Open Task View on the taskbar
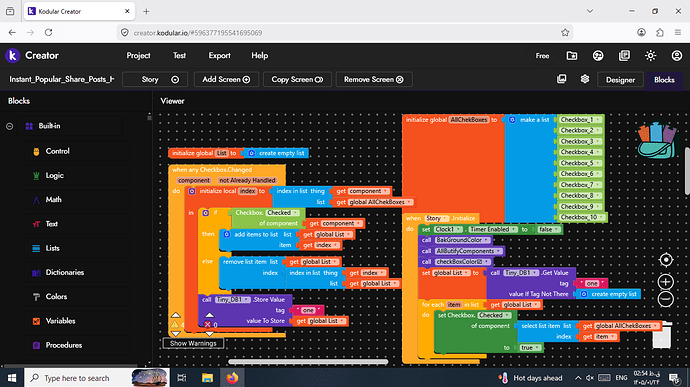 (181, 378)
